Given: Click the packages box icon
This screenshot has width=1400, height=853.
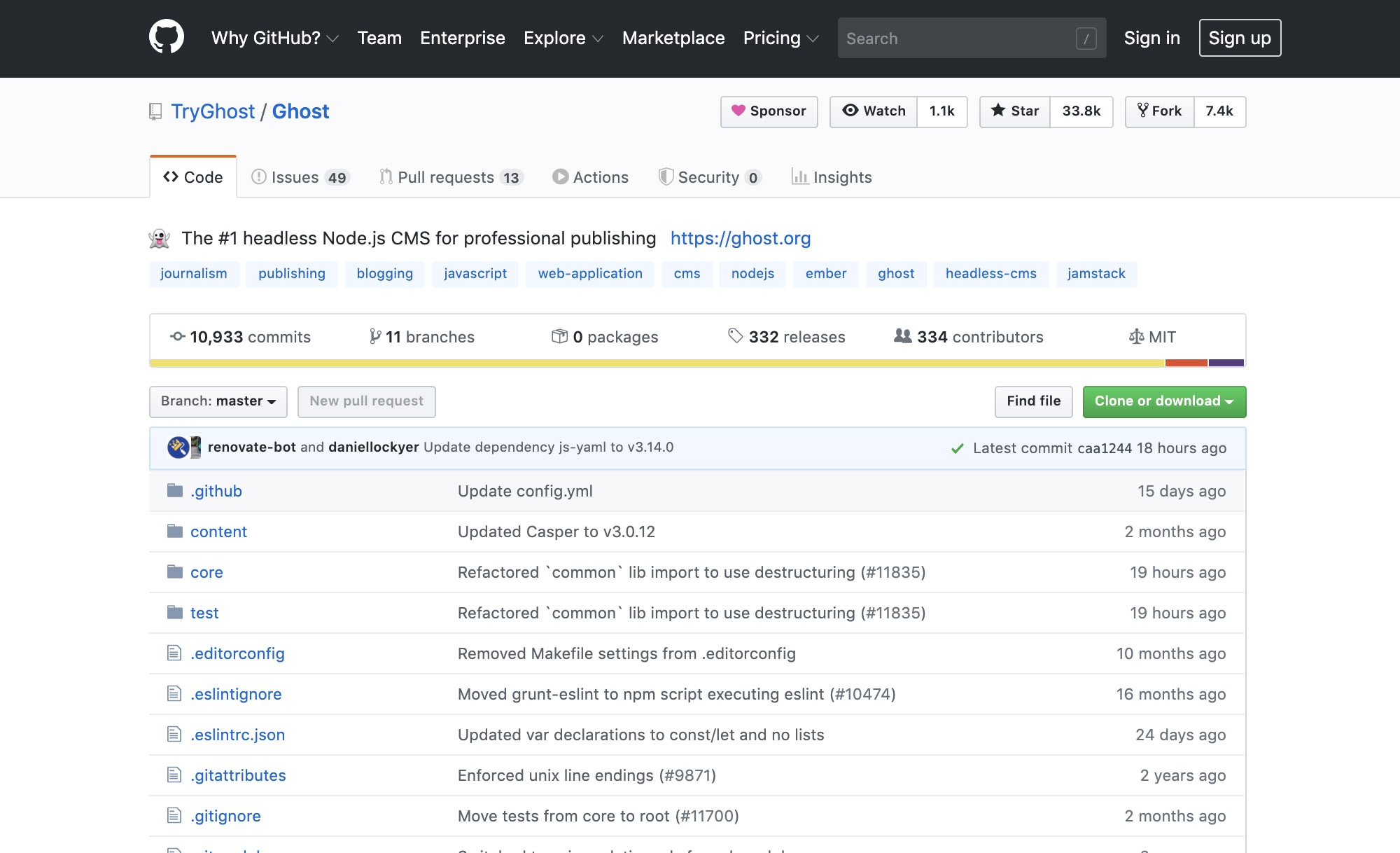Looking at the screenshot, I should pyautogui.click(x=559, y=337).
